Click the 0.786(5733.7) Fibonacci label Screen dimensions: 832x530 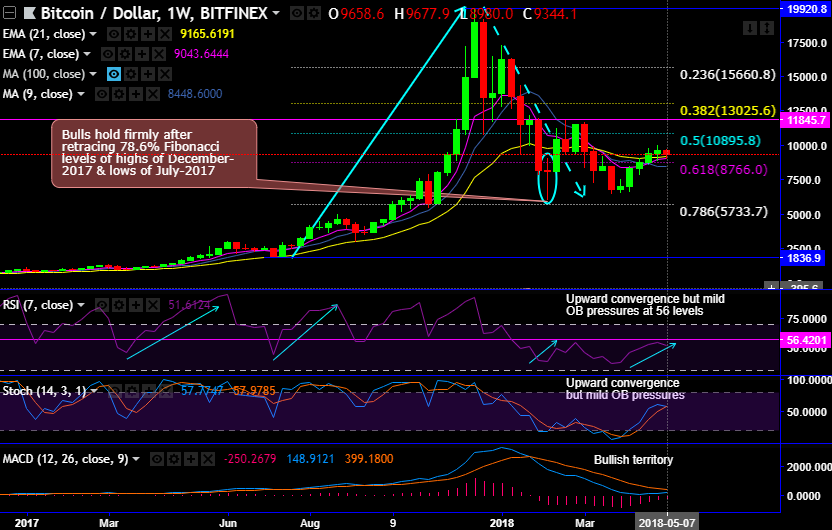coord(724,212)
